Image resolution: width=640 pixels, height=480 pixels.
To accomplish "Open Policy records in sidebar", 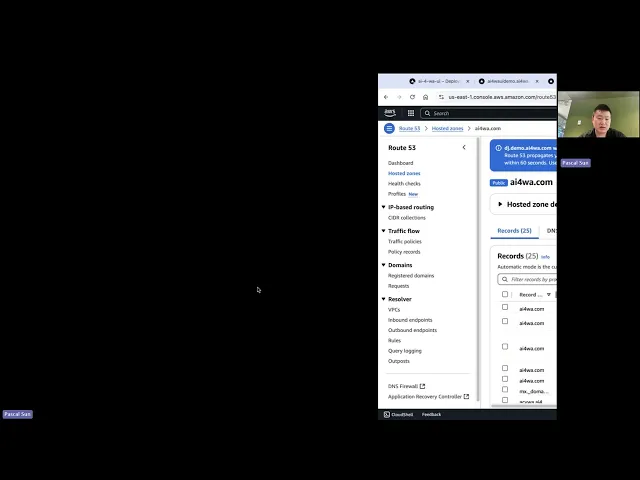I will click(x=404, y=252).
